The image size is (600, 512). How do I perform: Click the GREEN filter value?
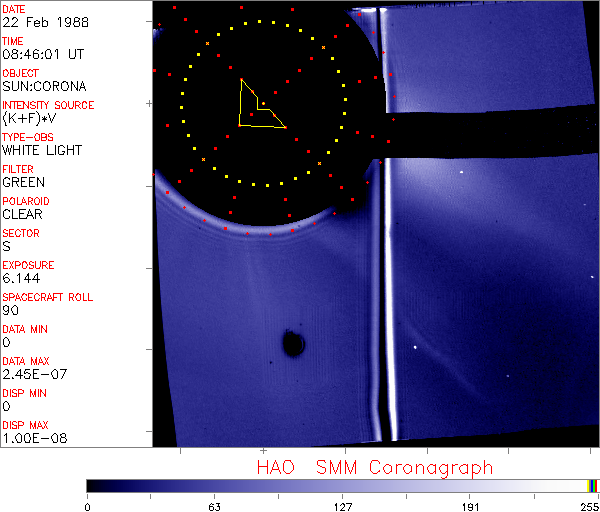[x=23, y=182]
